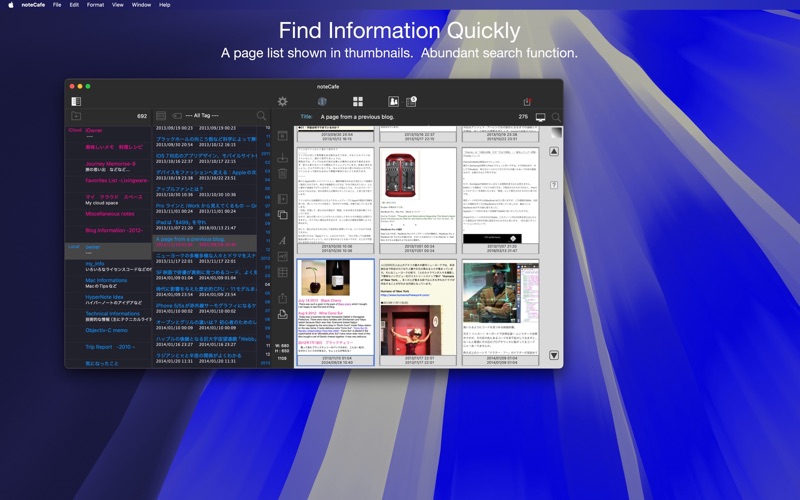Open thumbnail showing red Mac Pro
Image resolution: width=800 pixels, height=500 pixels.
click(x=418, y=200)
